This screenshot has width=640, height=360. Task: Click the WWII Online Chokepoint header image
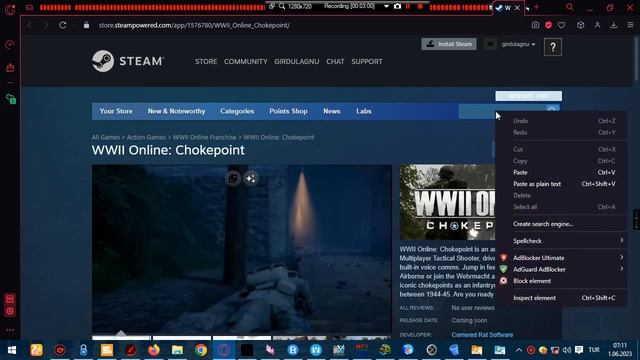pyautogui.click(x=447, y=202)
